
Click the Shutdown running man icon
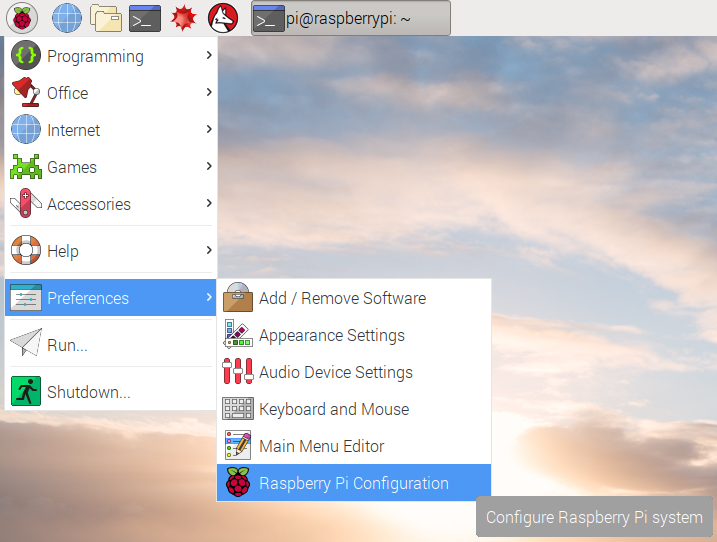point(26,391)
